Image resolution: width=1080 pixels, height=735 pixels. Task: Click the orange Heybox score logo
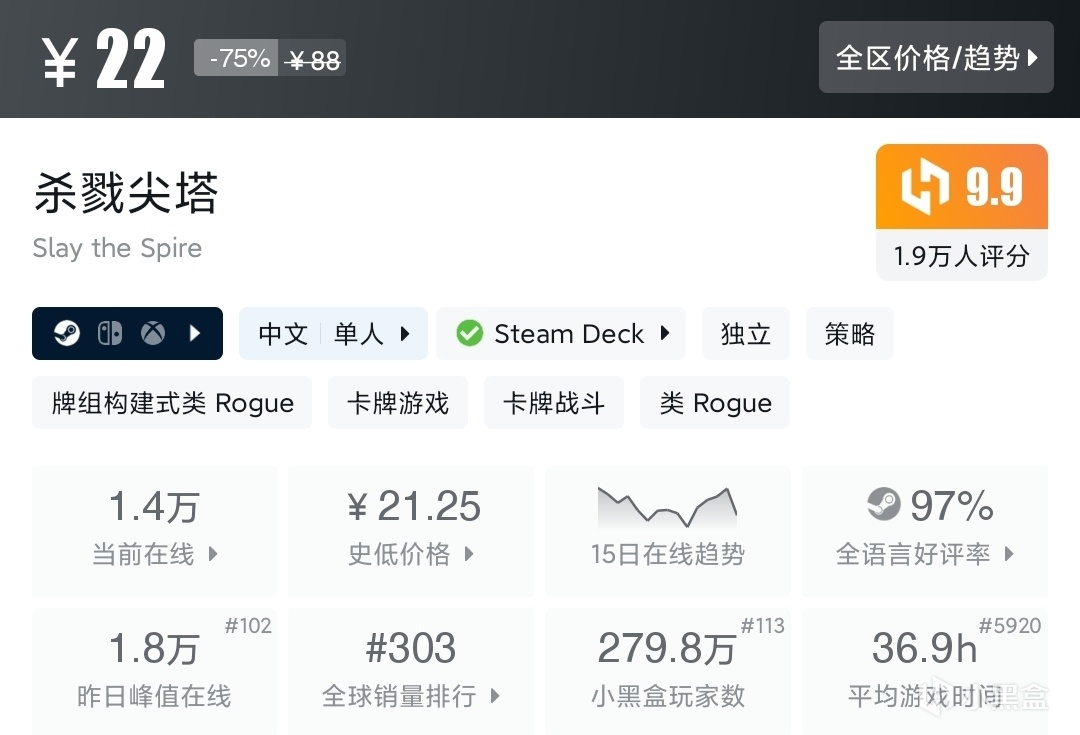924,187
